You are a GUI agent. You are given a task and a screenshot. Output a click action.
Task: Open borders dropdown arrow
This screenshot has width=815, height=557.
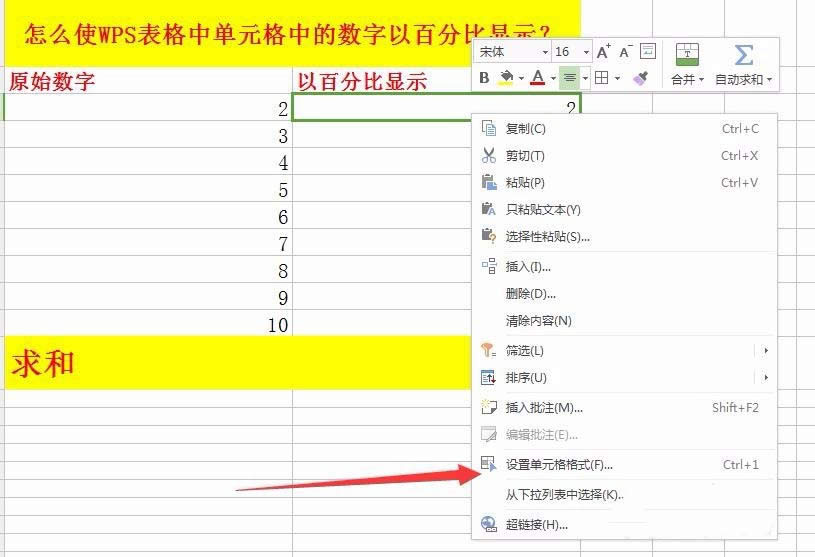[617, 78]
